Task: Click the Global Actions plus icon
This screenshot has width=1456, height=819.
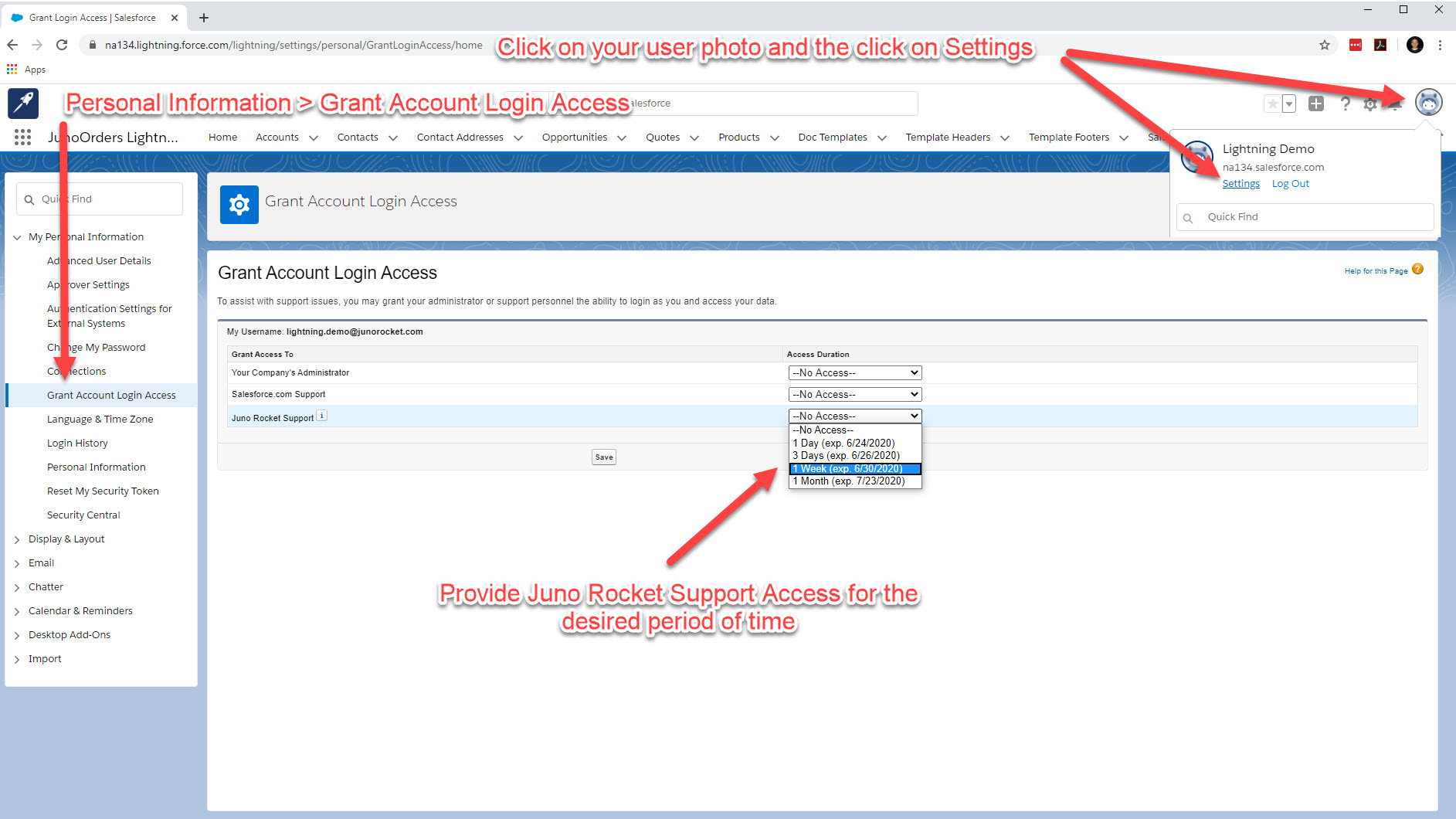Action: tap(1315, 103)
